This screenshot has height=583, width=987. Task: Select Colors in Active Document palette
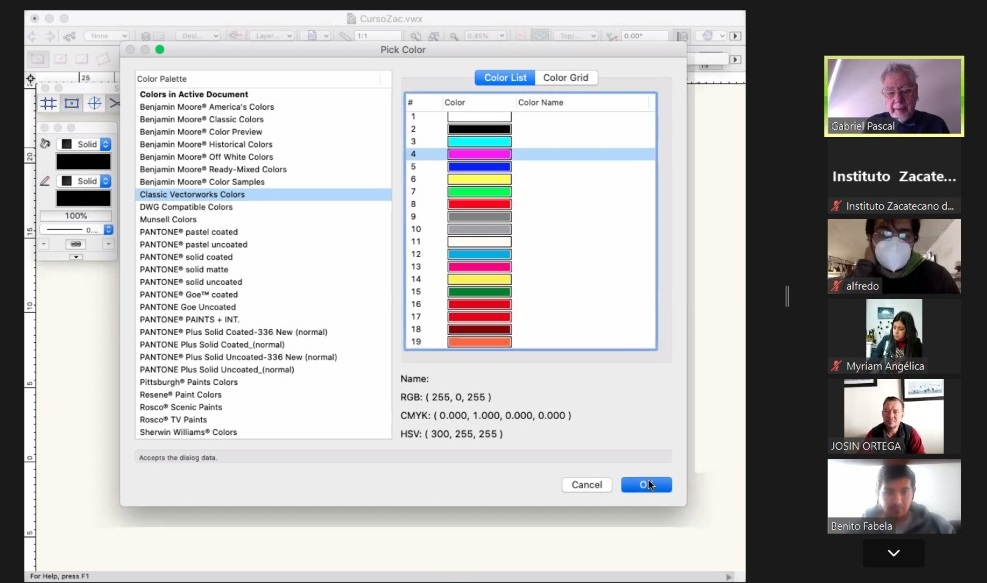coord(263,94)
